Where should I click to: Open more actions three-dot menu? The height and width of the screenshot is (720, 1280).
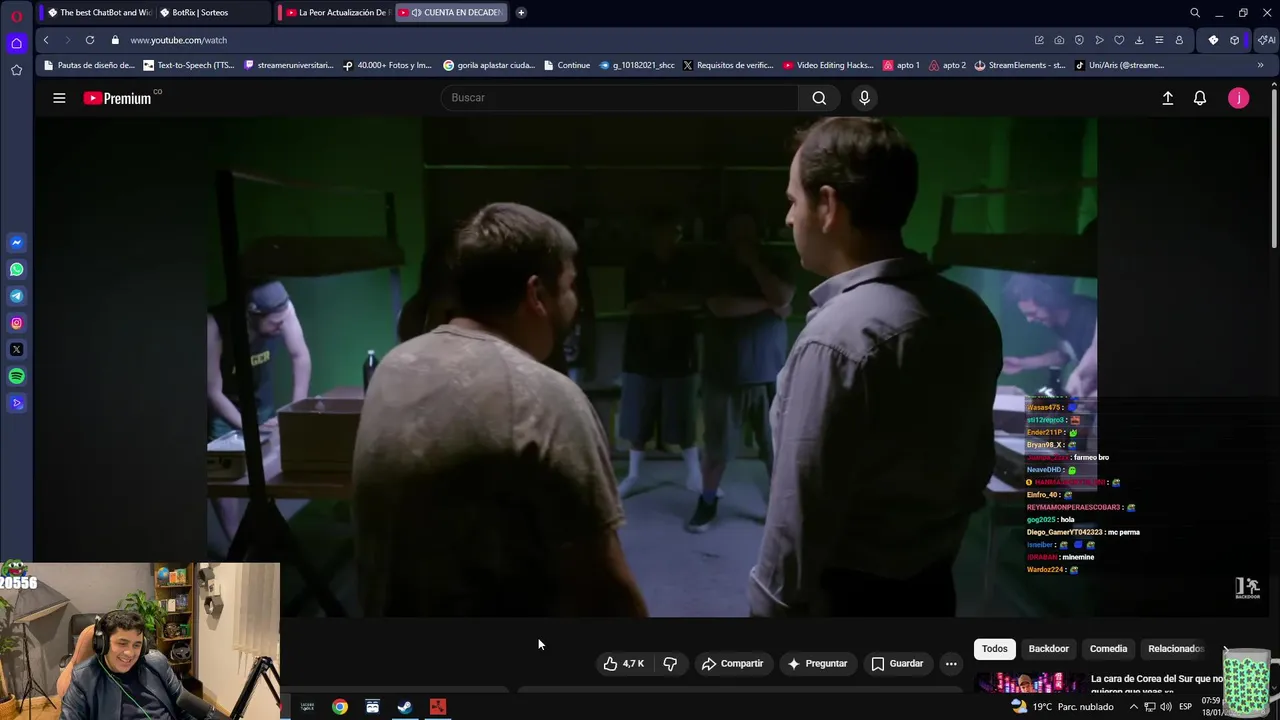tap(951, 664)
